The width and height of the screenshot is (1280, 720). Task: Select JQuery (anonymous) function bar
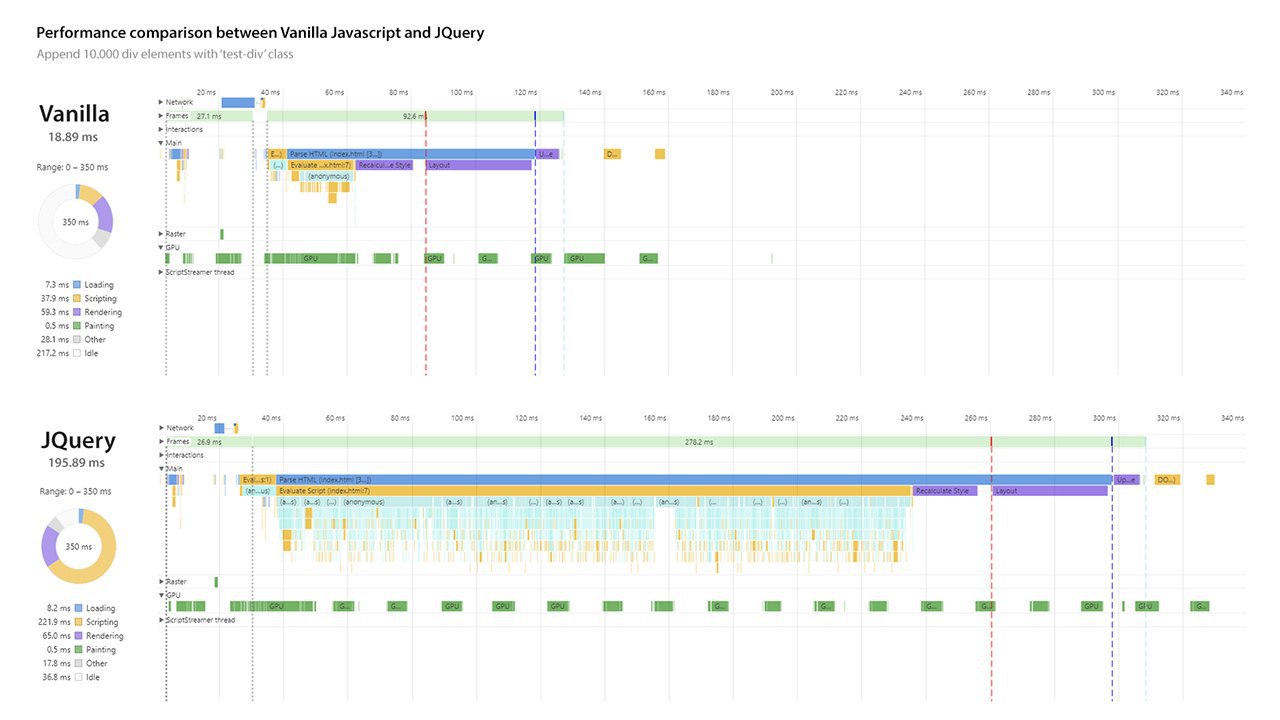coord(363,502)
